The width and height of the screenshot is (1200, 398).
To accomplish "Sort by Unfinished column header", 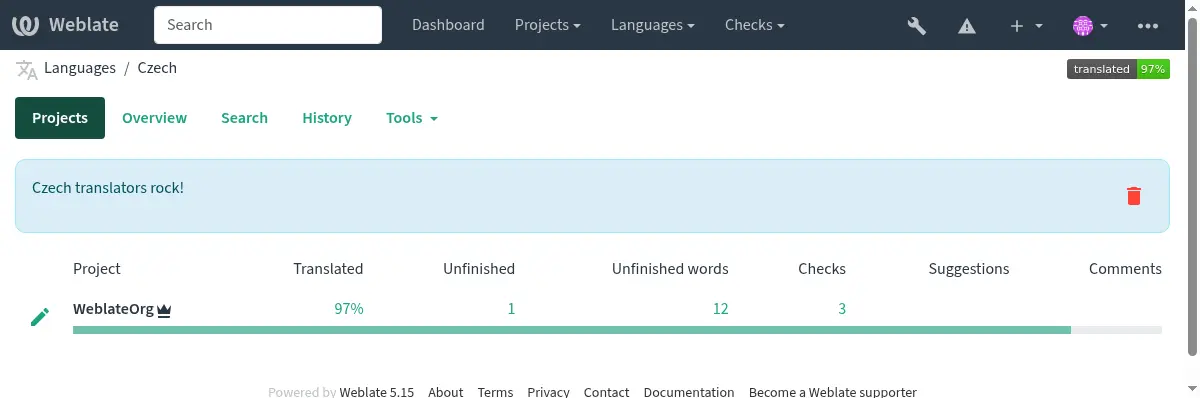I will click(479, 268).
